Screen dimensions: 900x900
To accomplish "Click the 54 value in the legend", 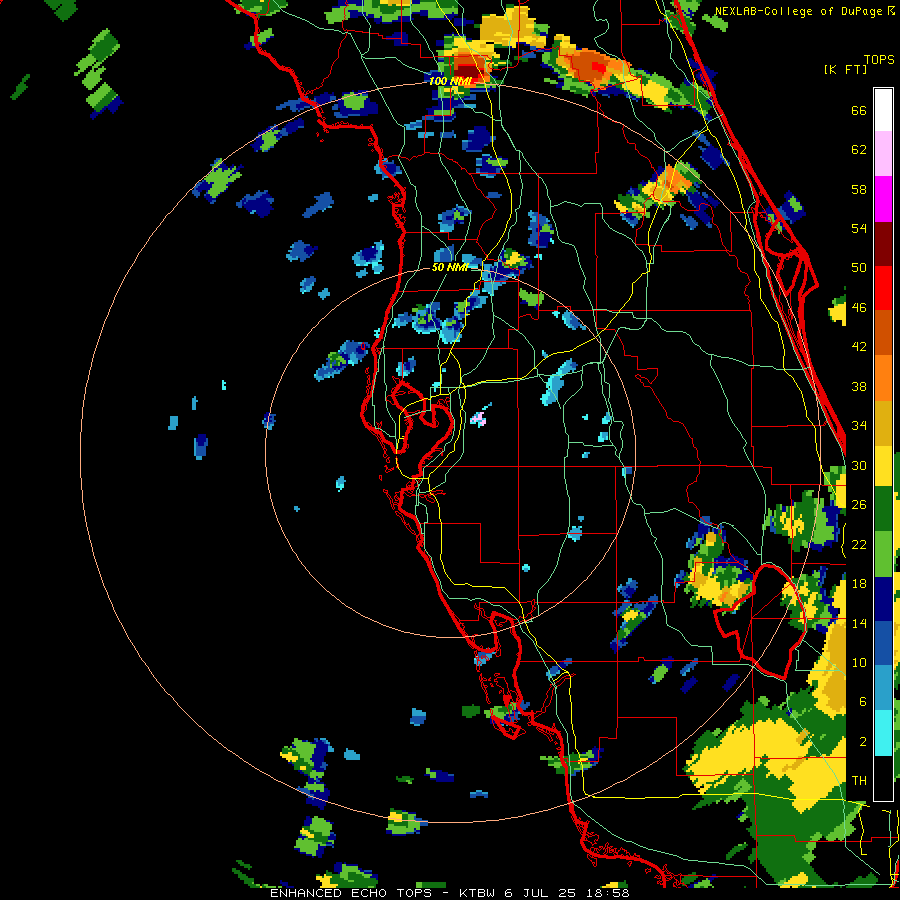I will click(x=859, y=229).
